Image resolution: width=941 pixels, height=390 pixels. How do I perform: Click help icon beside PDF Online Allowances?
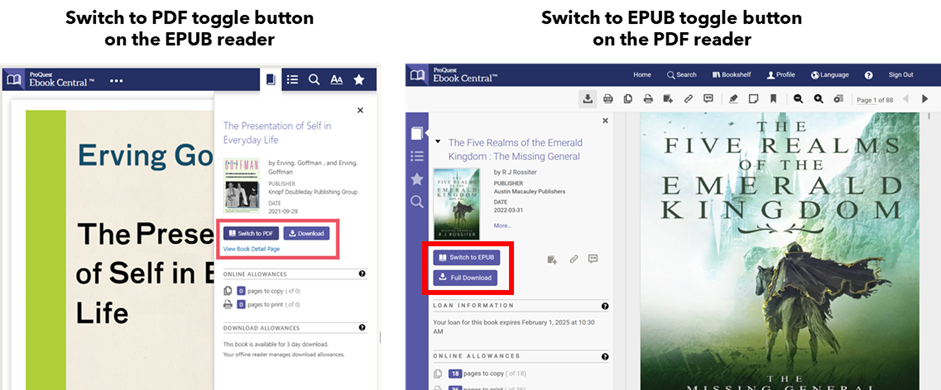(x=605, y=356)
